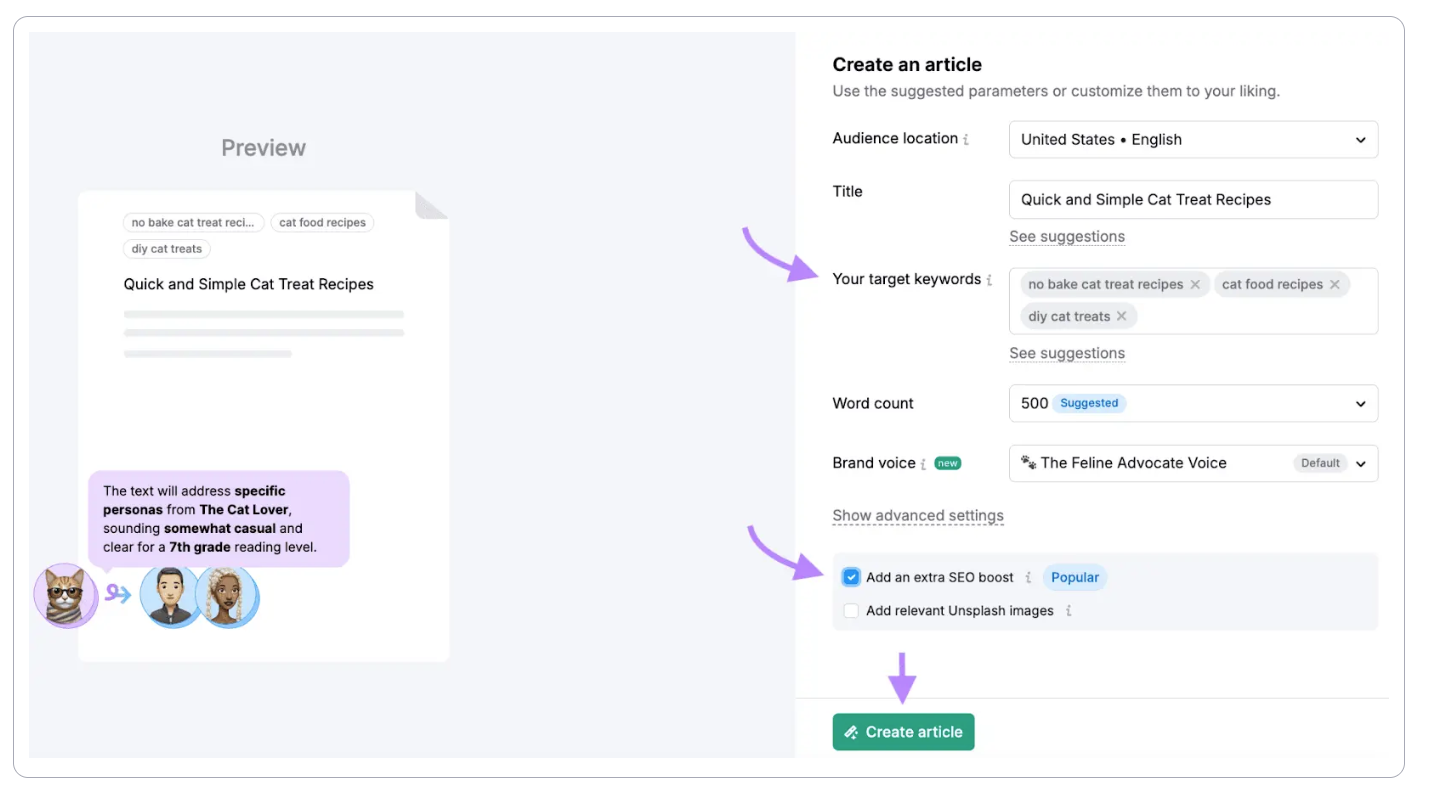Enable Add relevant Unsplash images

click(x=850, y=610)
